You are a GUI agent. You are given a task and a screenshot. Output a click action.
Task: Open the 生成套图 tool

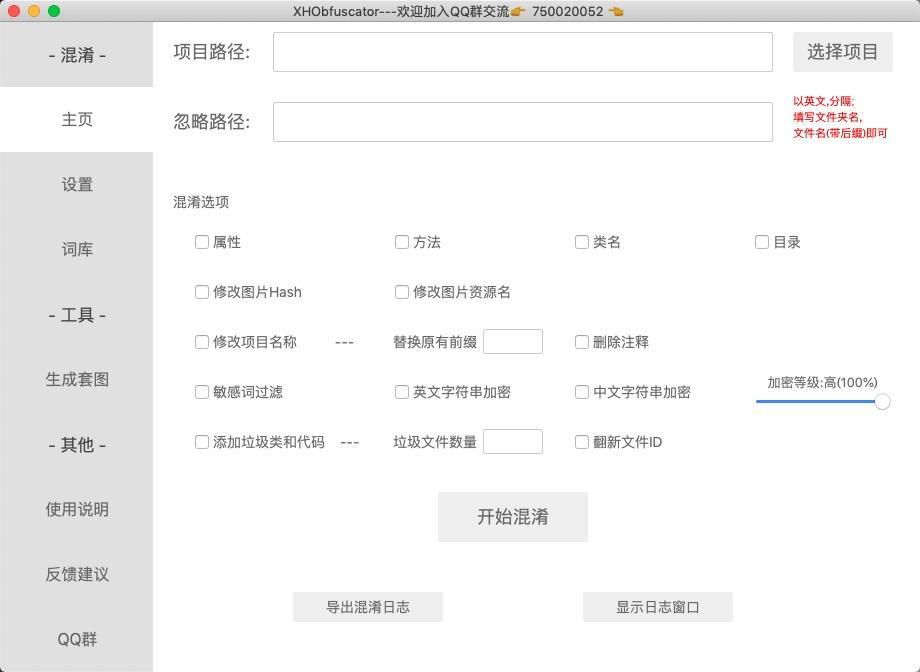click(x=76, y=379)
